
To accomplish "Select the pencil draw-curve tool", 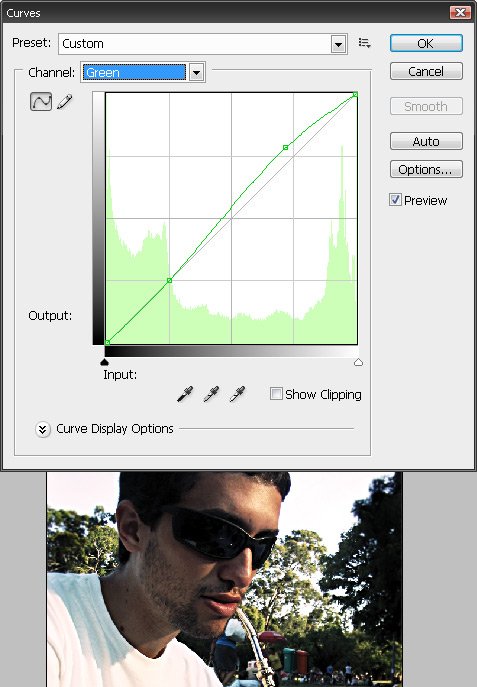I will point(65,102).
